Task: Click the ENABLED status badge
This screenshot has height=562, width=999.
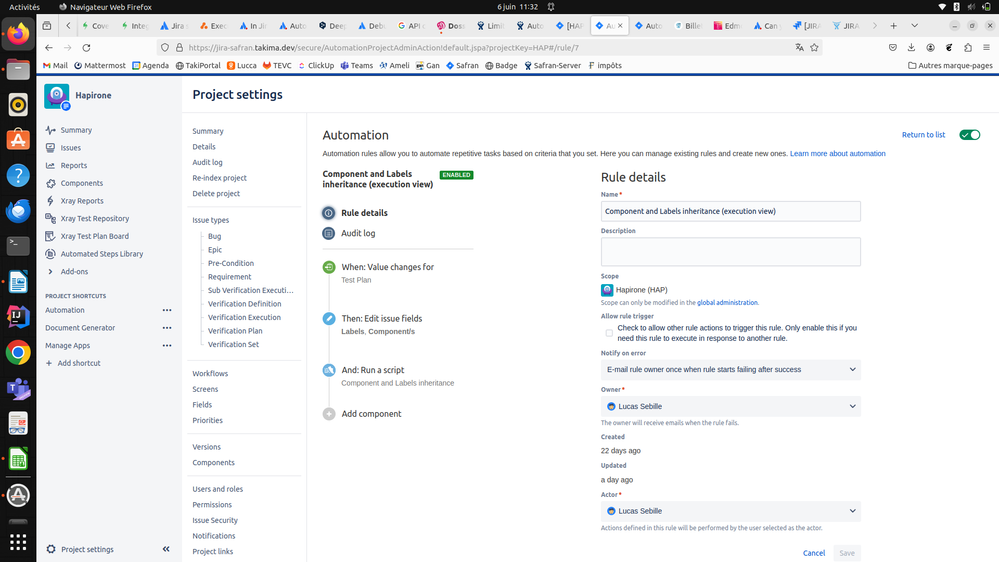Action: coord(456,175)
